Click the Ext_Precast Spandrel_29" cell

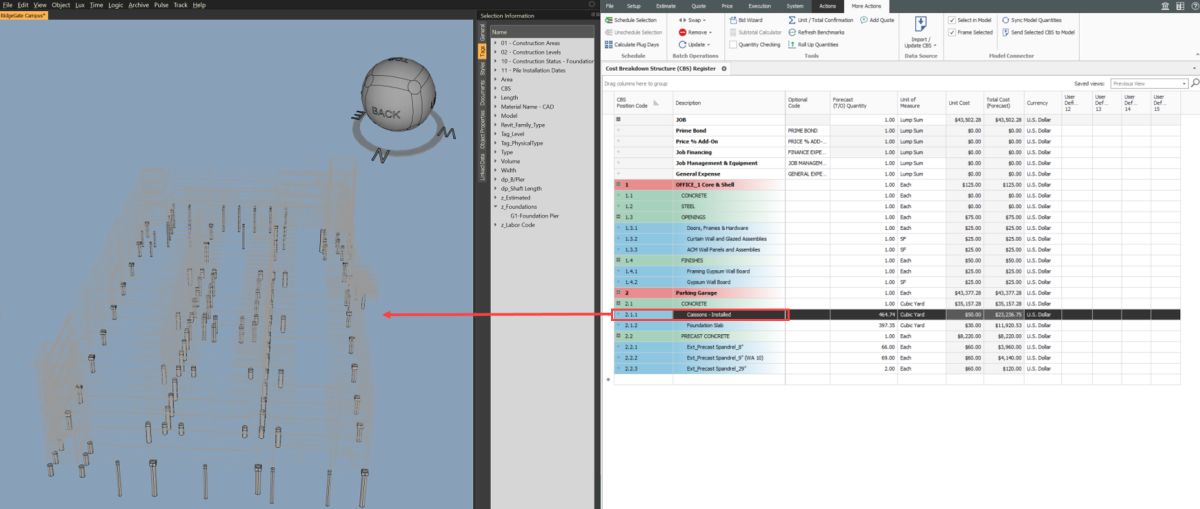(728, 368)
